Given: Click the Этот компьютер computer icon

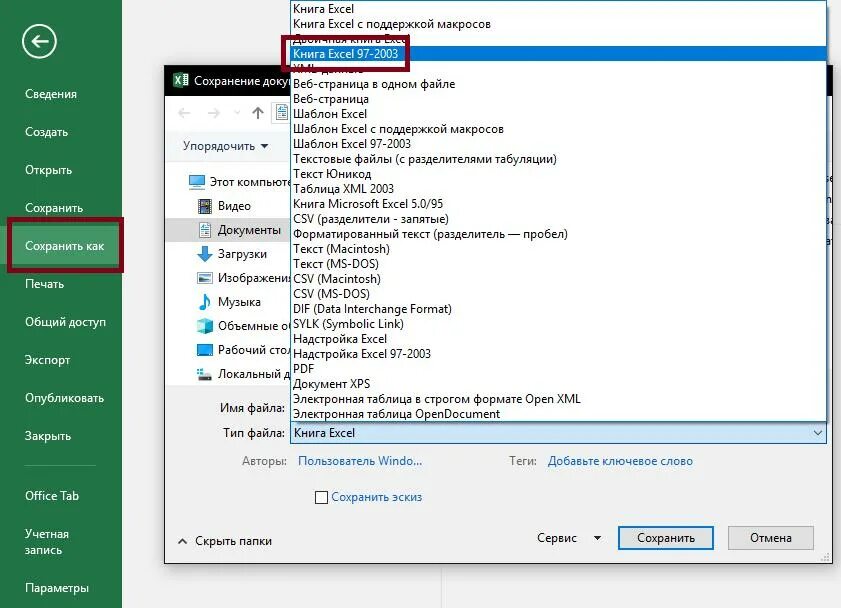Looking at the screenshot, I should pyautogui.click(x=197, y=182).
